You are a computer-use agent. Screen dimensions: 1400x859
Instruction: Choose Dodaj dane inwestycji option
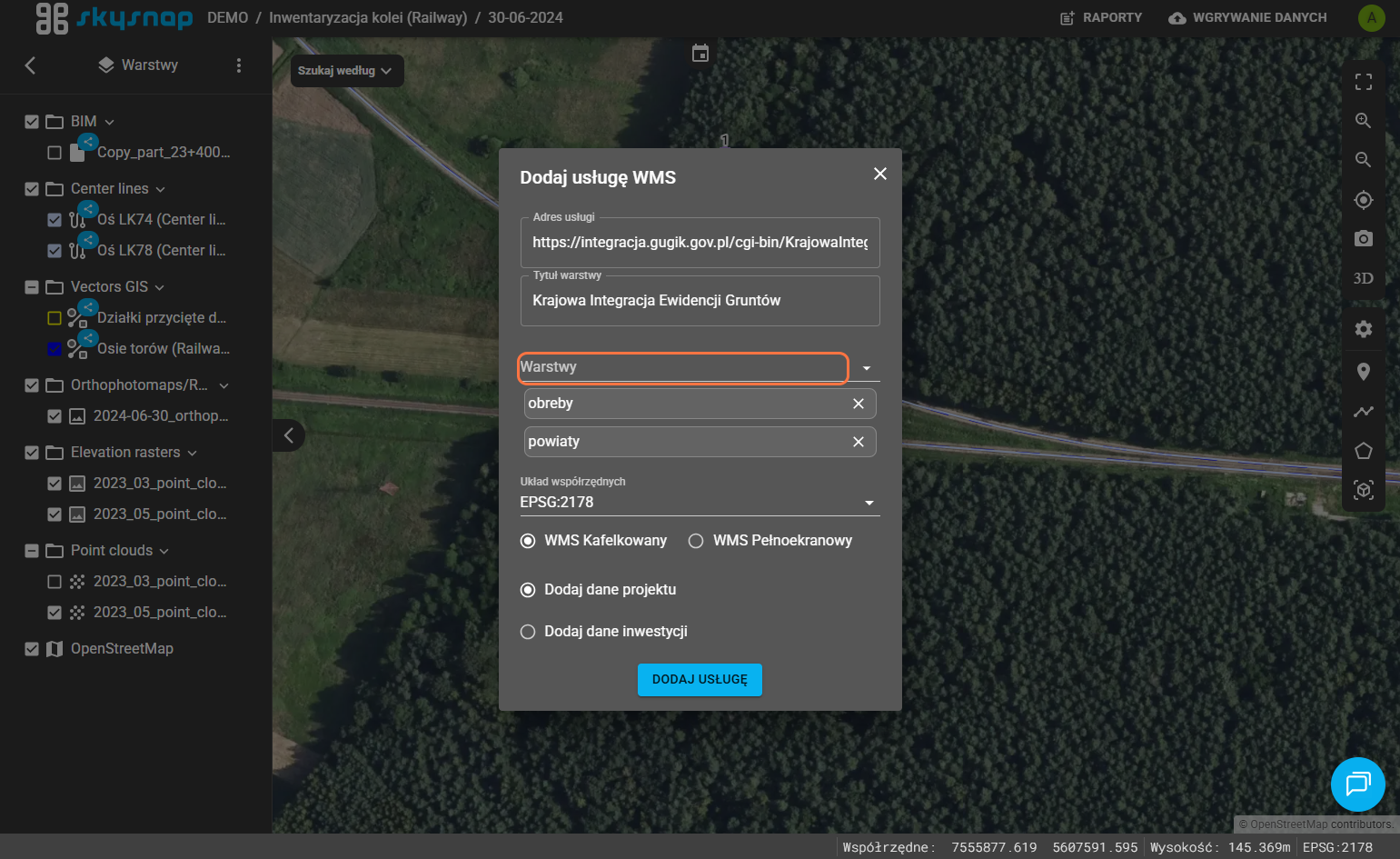(x=528, y=632)
